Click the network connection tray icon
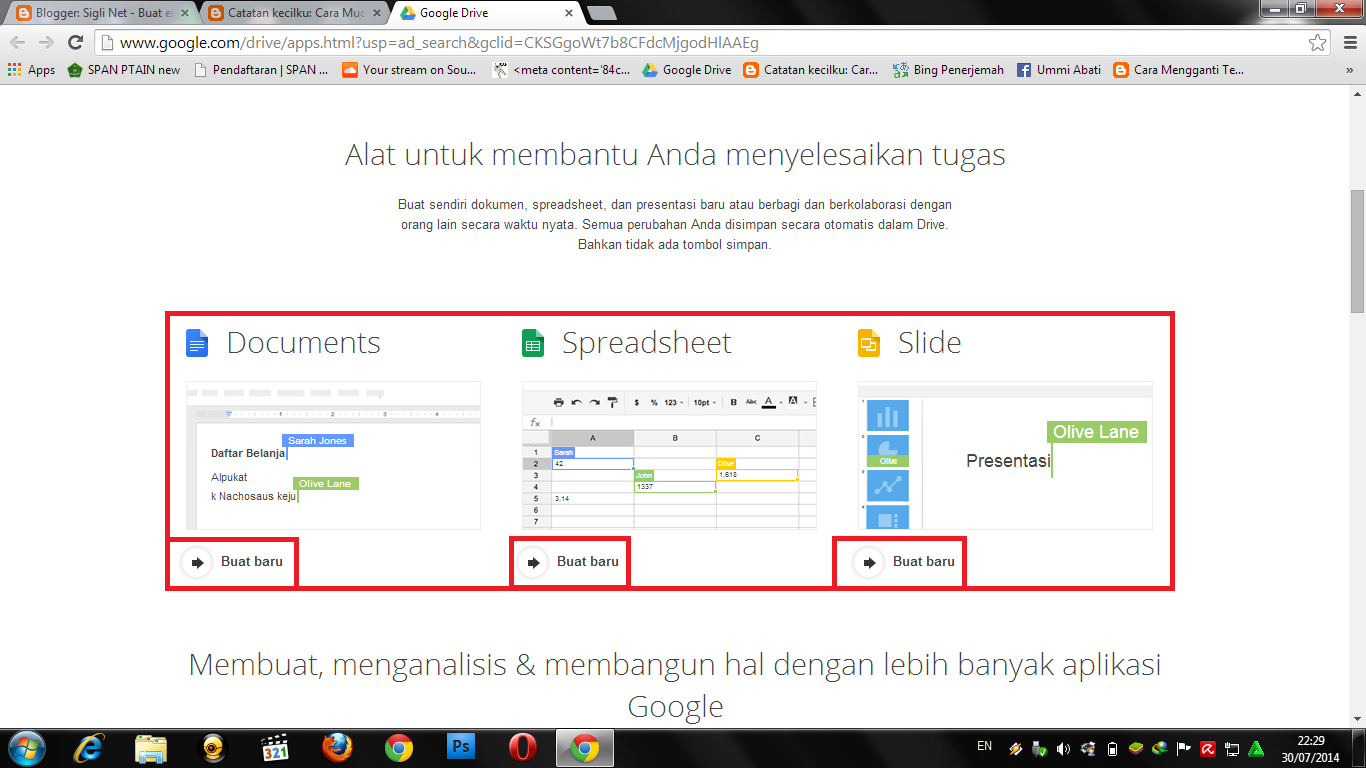The image size is (1366, 768). [x=1233, y=748]
